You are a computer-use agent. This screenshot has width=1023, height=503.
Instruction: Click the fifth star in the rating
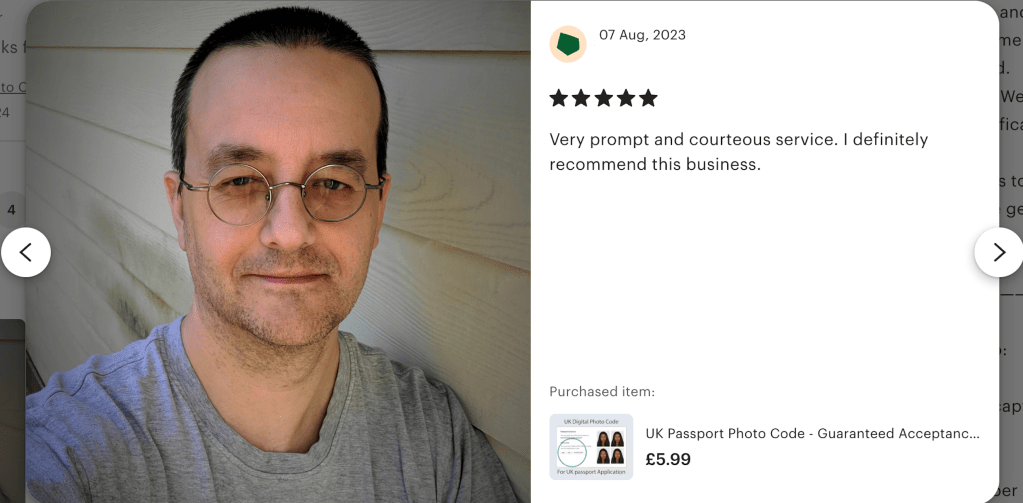tap(648, 99)
